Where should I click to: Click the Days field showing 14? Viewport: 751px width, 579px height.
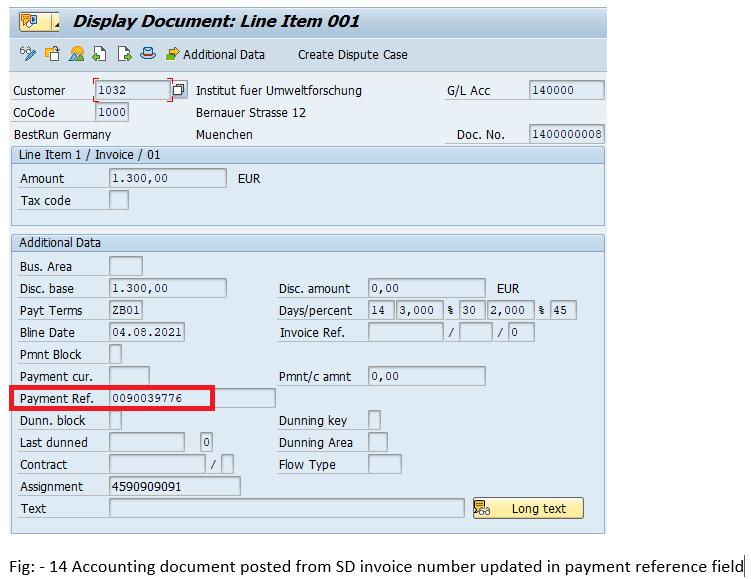tap(381, 310)
